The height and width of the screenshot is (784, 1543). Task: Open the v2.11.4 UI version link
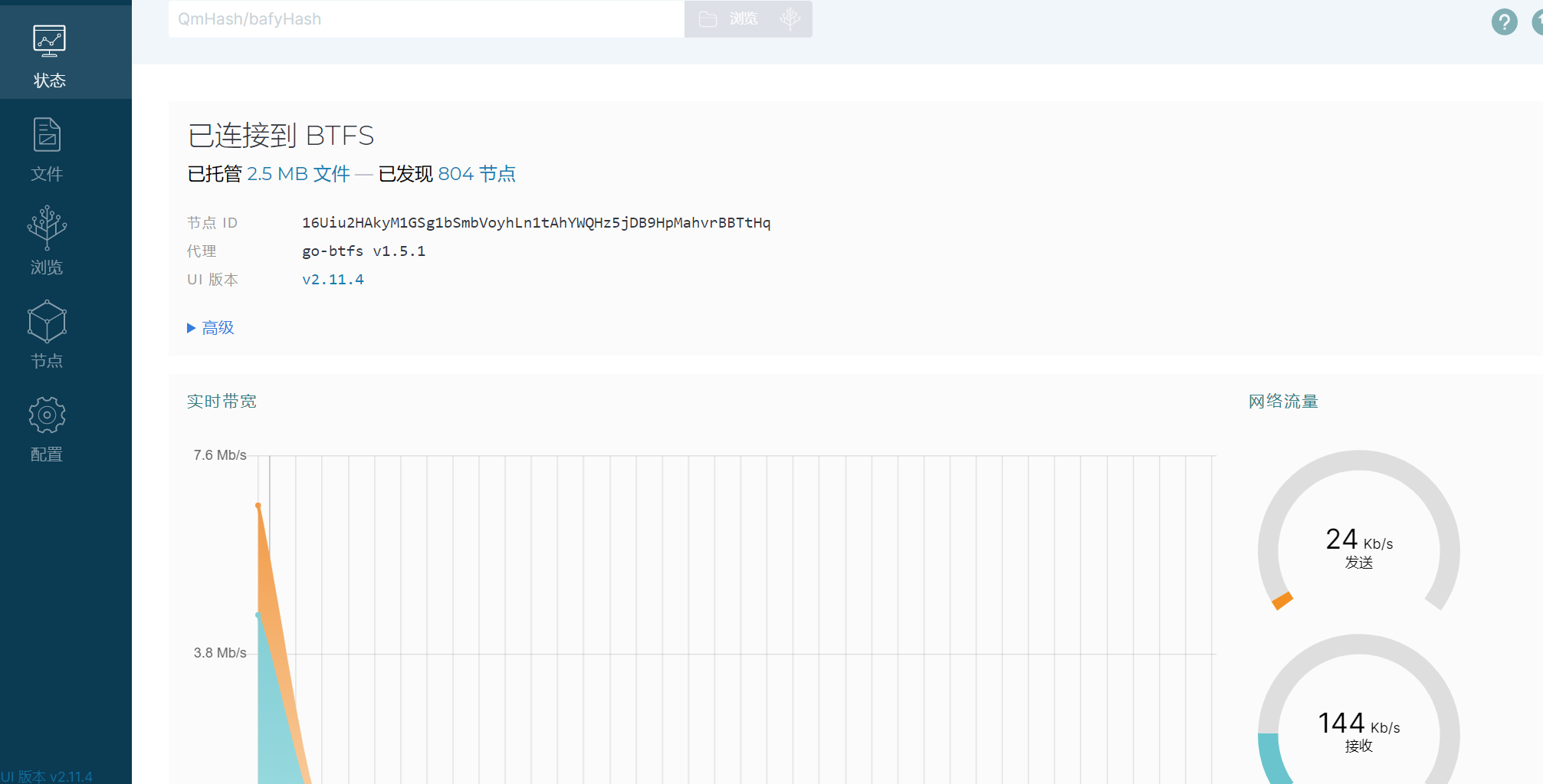click(x=333, y=280)
